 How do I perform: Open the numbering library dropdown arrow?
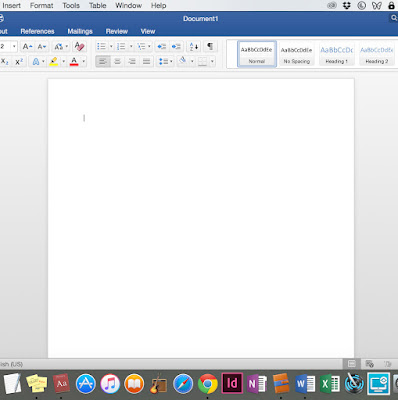[x=131, y=46]
